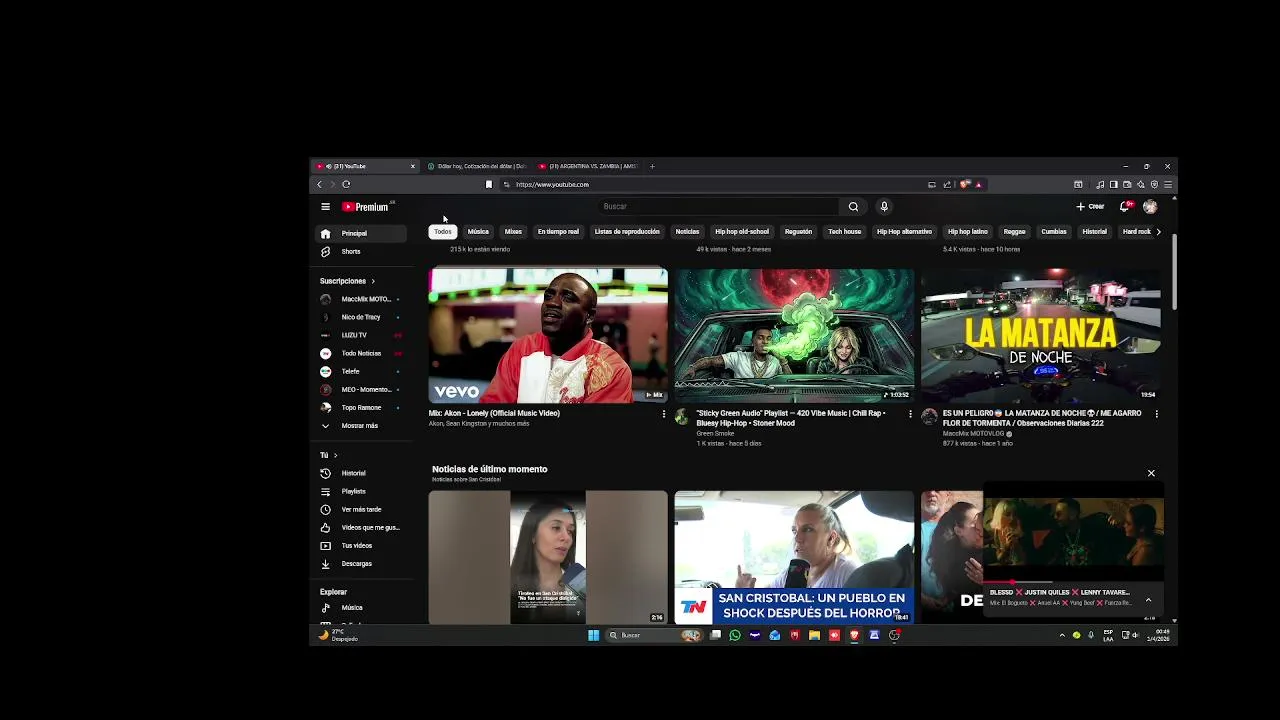Expand the Tú section chevron
The height and width of the screenshot is (720, 1280).
coord(335,455)
